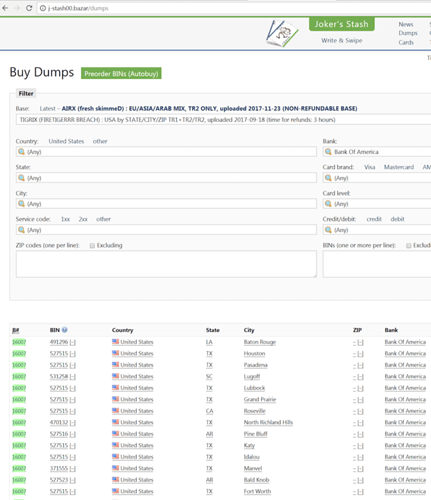Click the Joker's Stash green header button
The height and width of the screenshot is (500, 431).
(341, 24)
